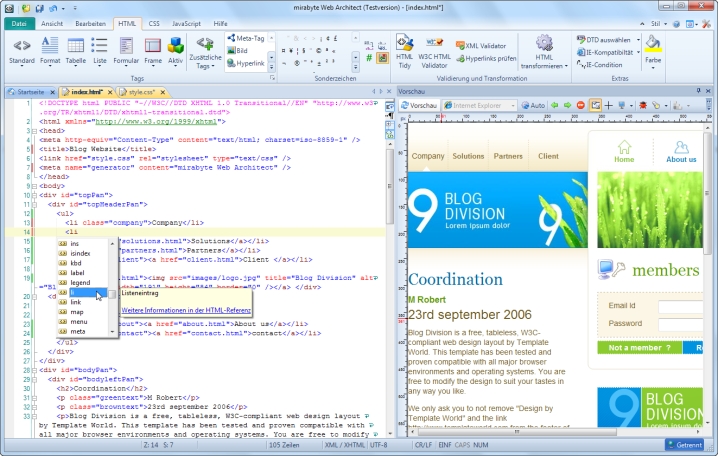
Task: Open the style.css document tab
Action: [x=143, y=91]
